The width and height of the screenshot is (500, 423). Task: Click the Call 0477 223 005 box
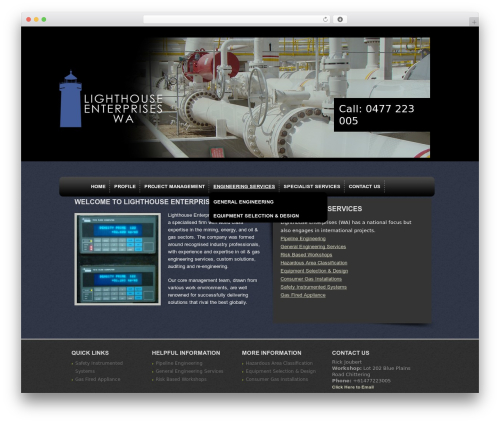pos(382,115)
